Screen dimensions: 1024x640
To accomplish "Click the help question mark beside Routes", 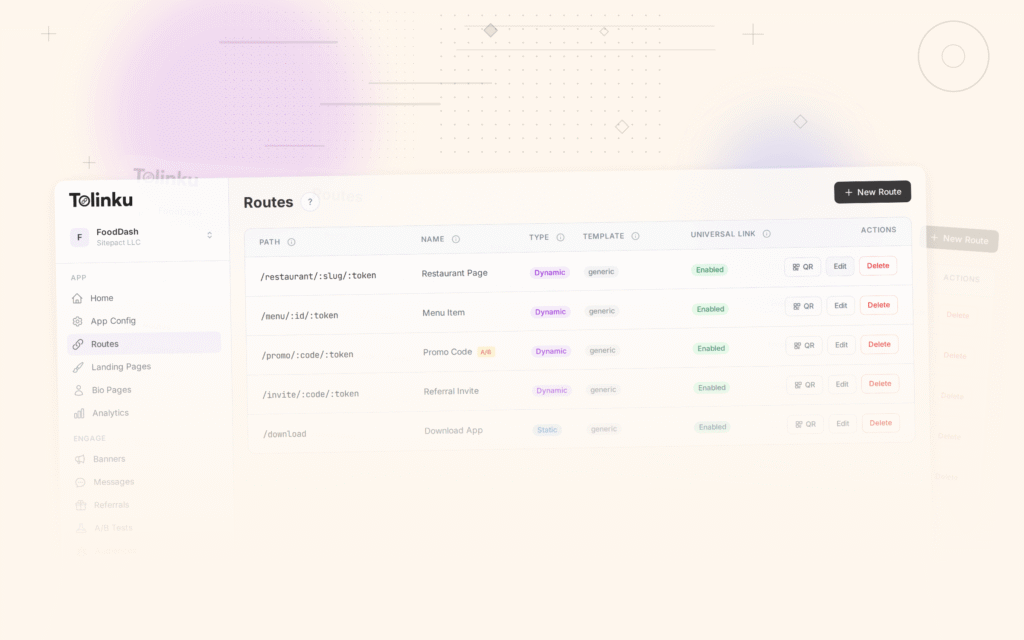I will coord(310,202).
